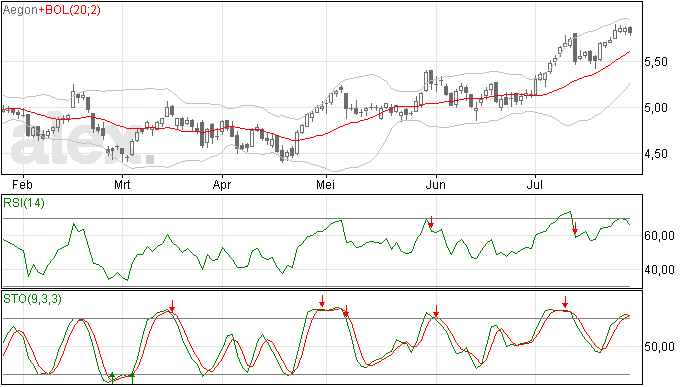Click the stochastic sell arrow in July
Viewport: 690px width, 387px height.
565,302
